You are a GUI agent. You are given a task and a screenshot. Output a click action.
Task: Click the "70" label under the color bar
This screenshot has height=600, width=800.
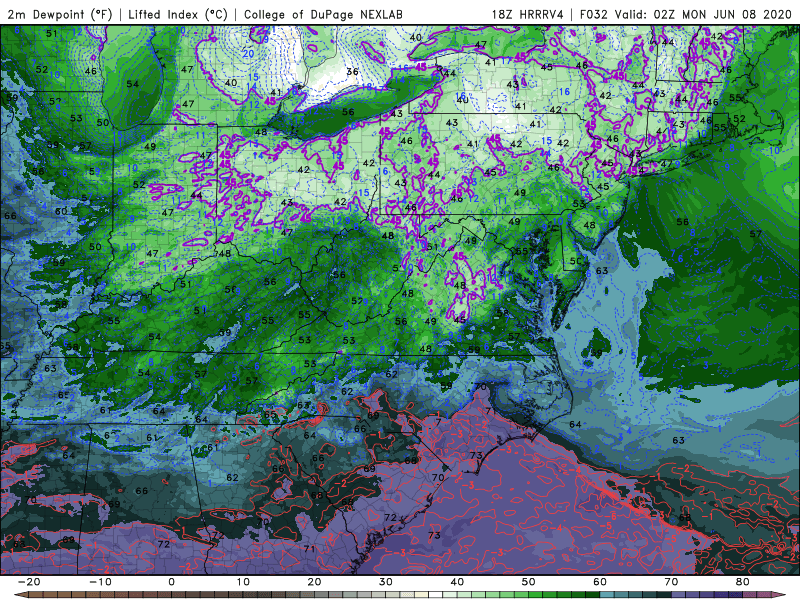point(671,582)
